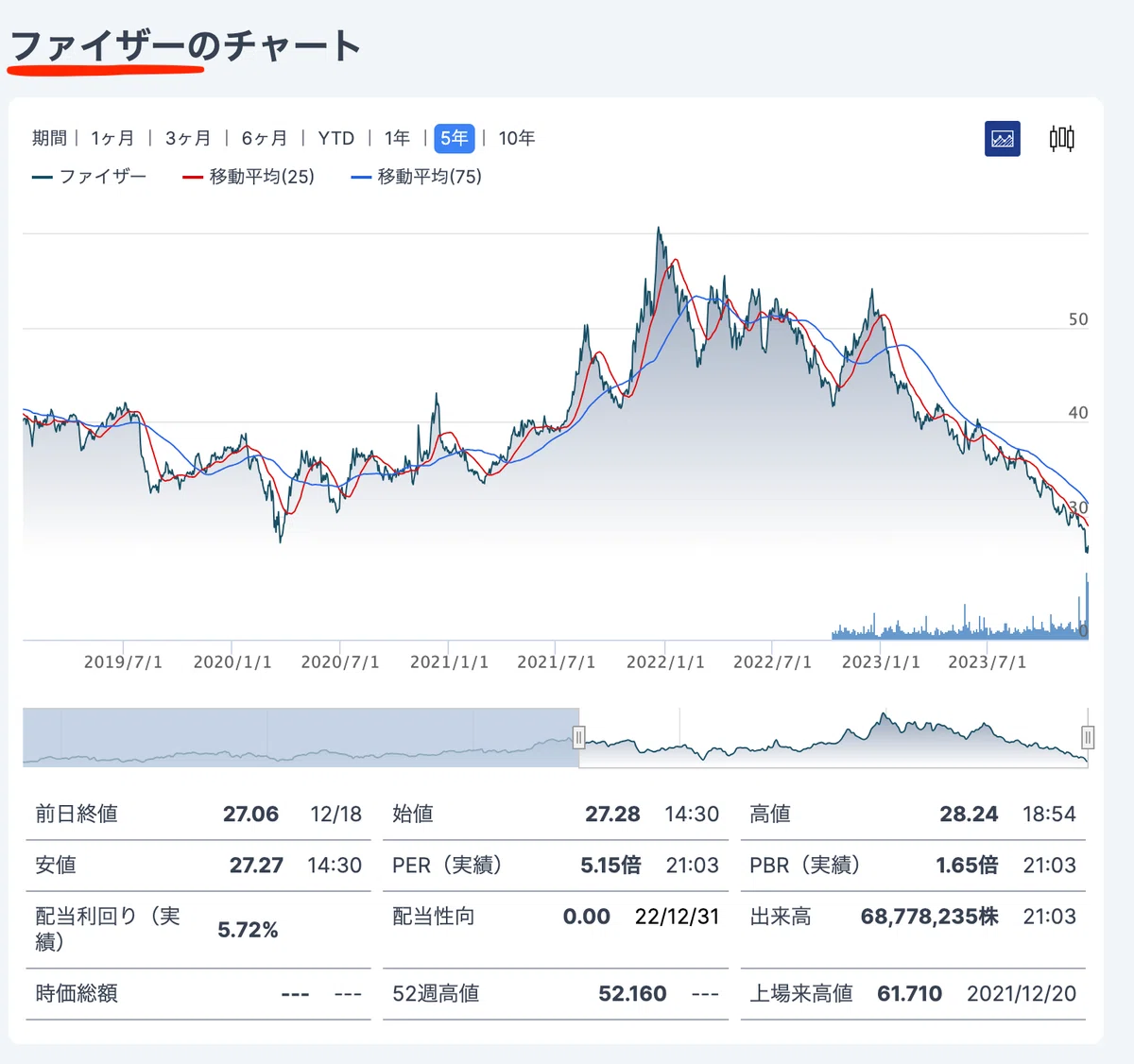The image size is (1134, 1064).
Task: Click the 配当性向 value 0.00
Action: tap(586, 917)
